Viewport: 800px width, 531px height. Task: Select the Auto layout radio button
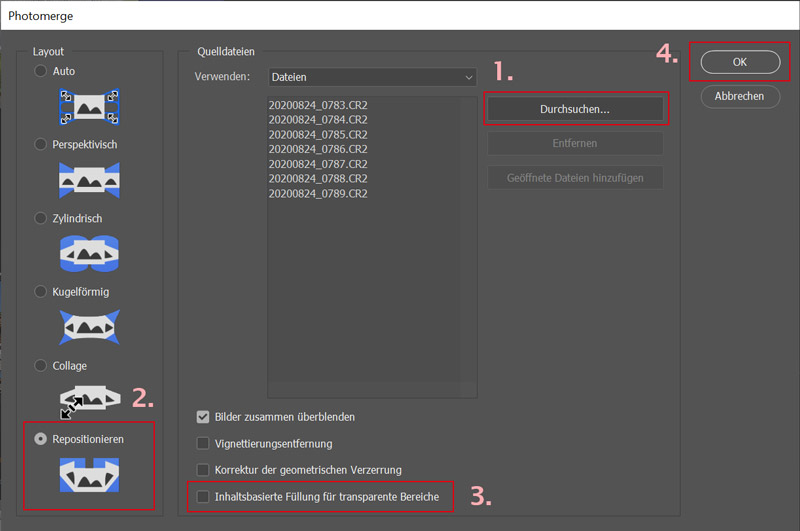(40, 71)
